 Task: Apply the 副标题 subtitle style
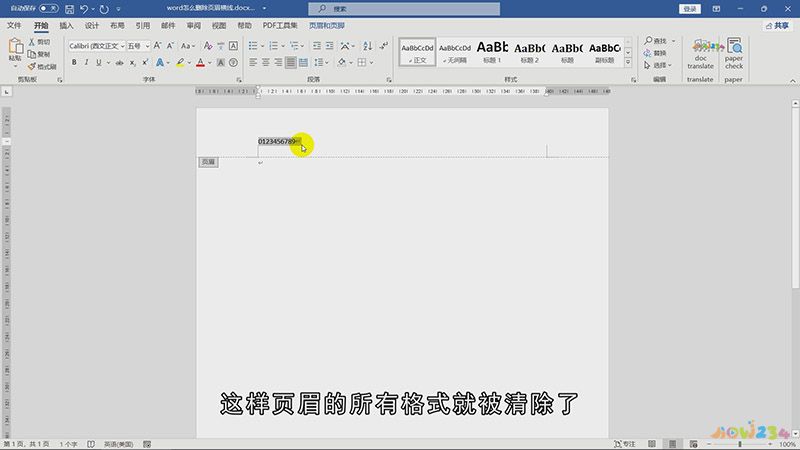605,52
